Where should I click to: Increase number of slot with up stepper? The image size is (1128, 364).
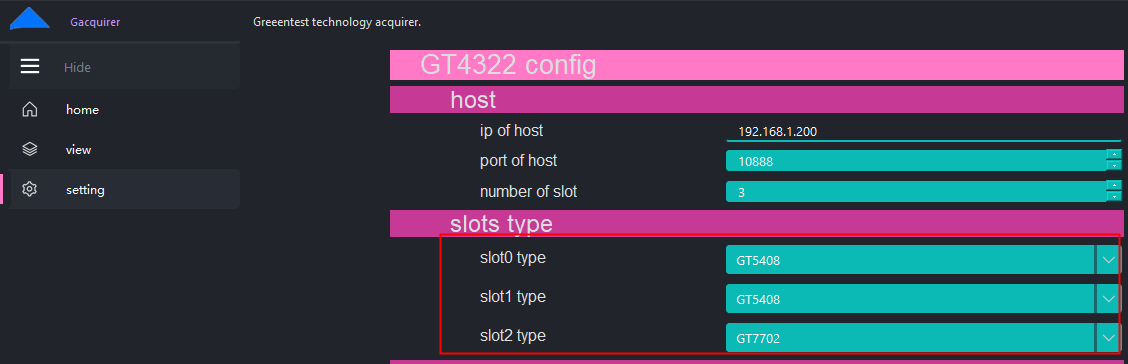click(x=1114, y=186)
